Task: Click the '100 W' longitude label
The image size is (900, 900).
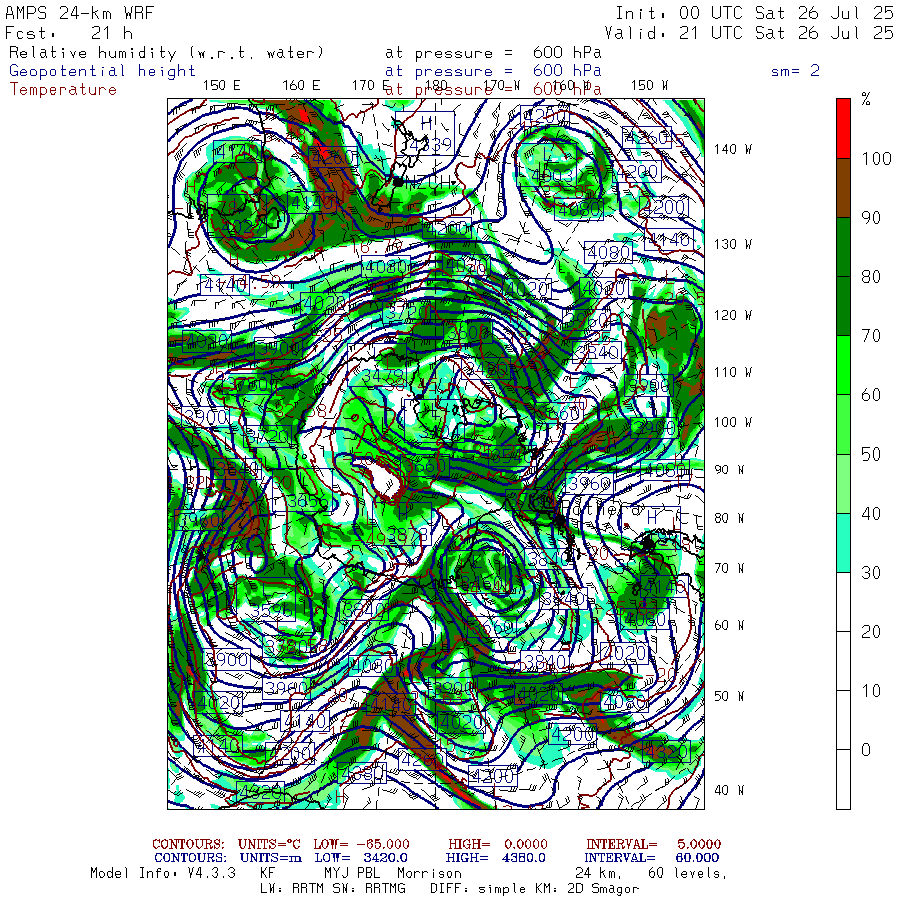Action: pyautogui.click(x=733, y=422)
